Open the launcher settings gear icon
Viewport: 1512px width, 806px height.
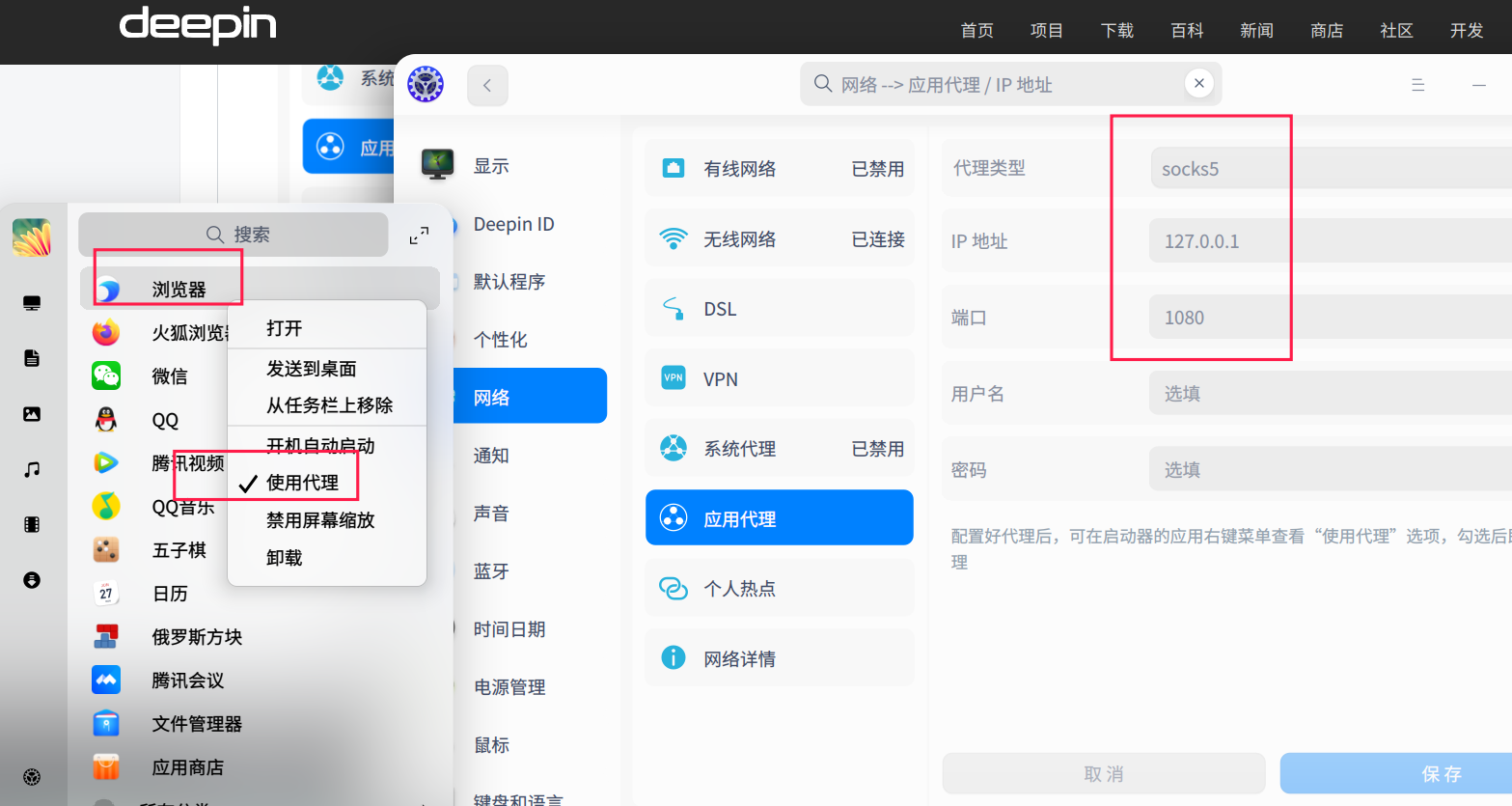click(32, 777)
